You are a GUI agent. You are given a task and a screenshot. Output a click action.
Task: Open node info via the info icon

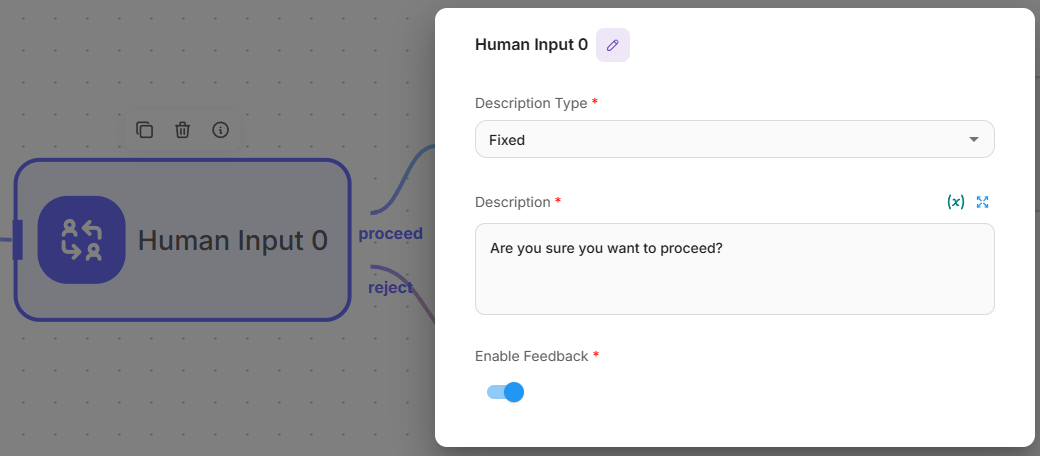(221, 130)
